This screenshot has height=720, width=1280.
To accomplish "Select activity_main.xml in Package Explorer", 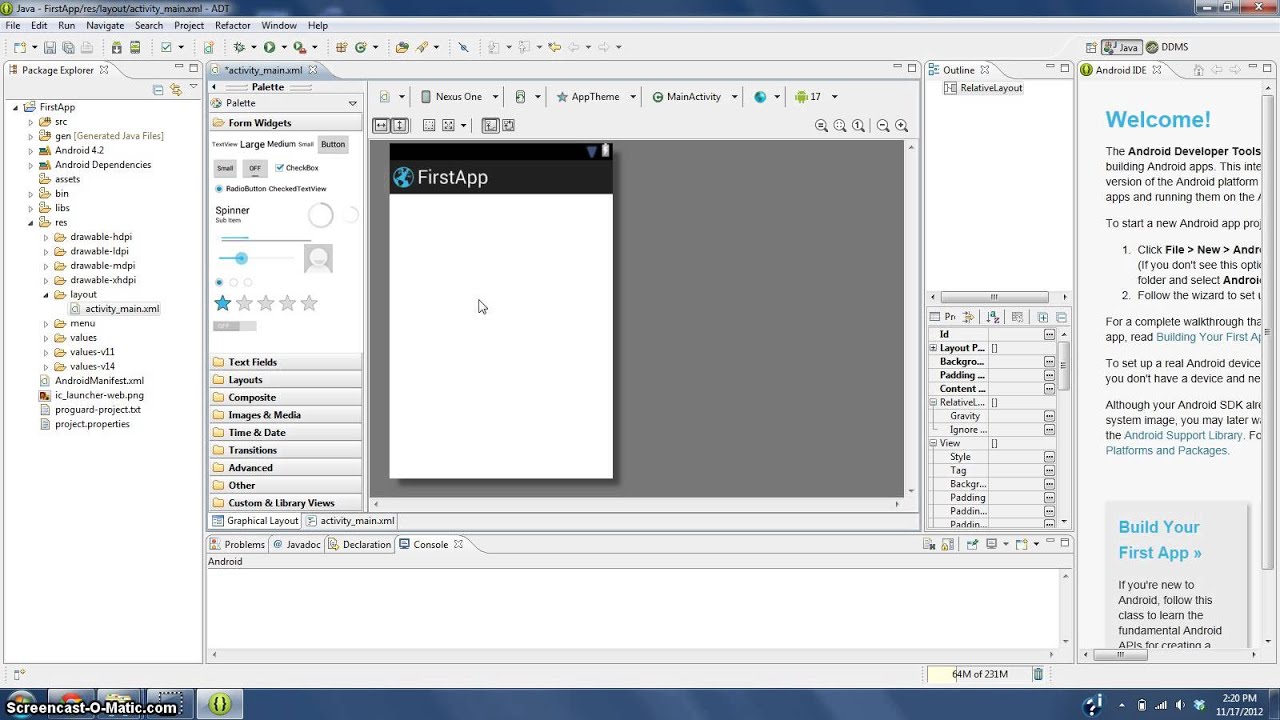I will click(115, 309).
